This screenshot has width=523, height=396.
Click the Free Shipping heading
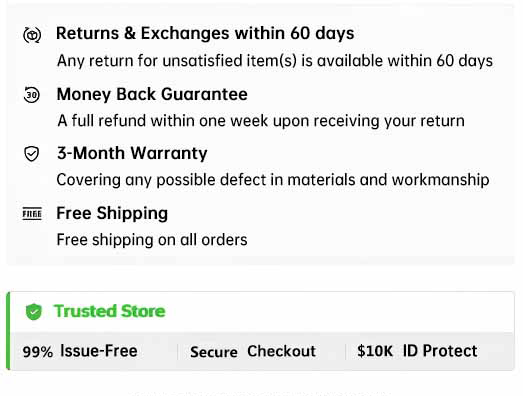(x=112, y=214)
